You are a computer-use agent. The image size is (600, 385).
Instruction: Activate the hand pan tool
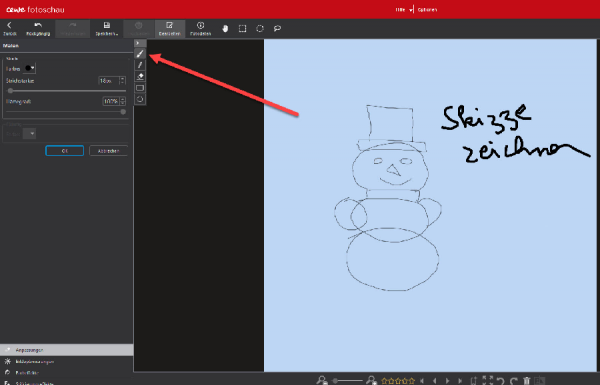point(225,29)
